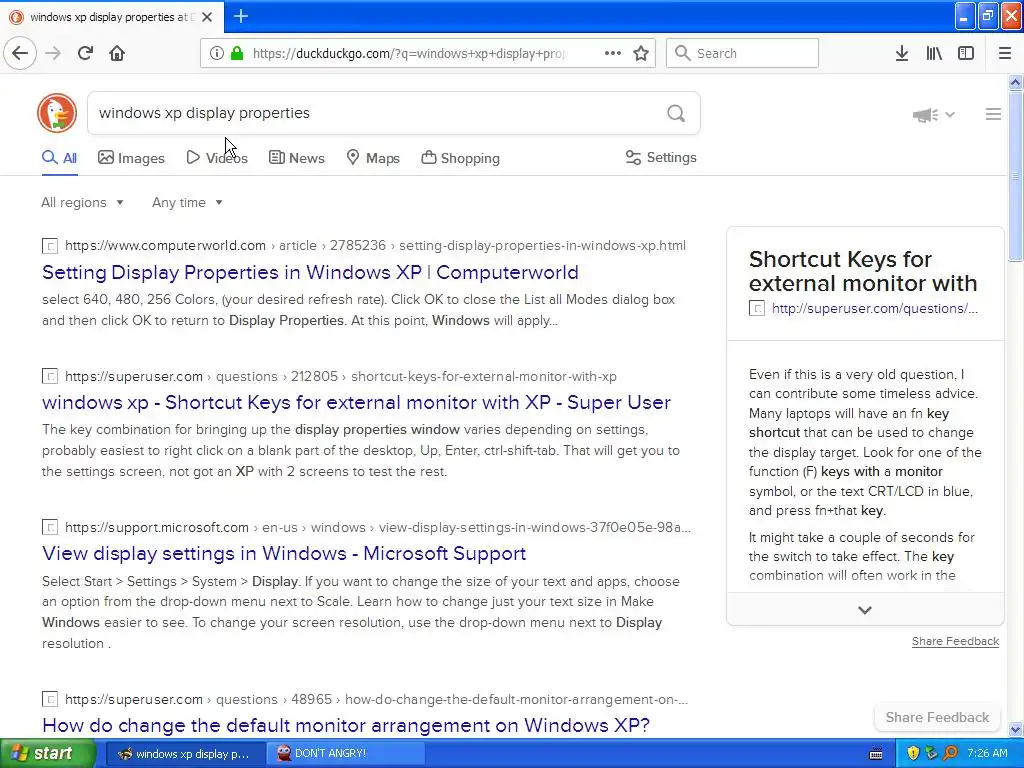Open the Windows start menu
Viewport: 1024px width, 768px height.
(48, 753)
